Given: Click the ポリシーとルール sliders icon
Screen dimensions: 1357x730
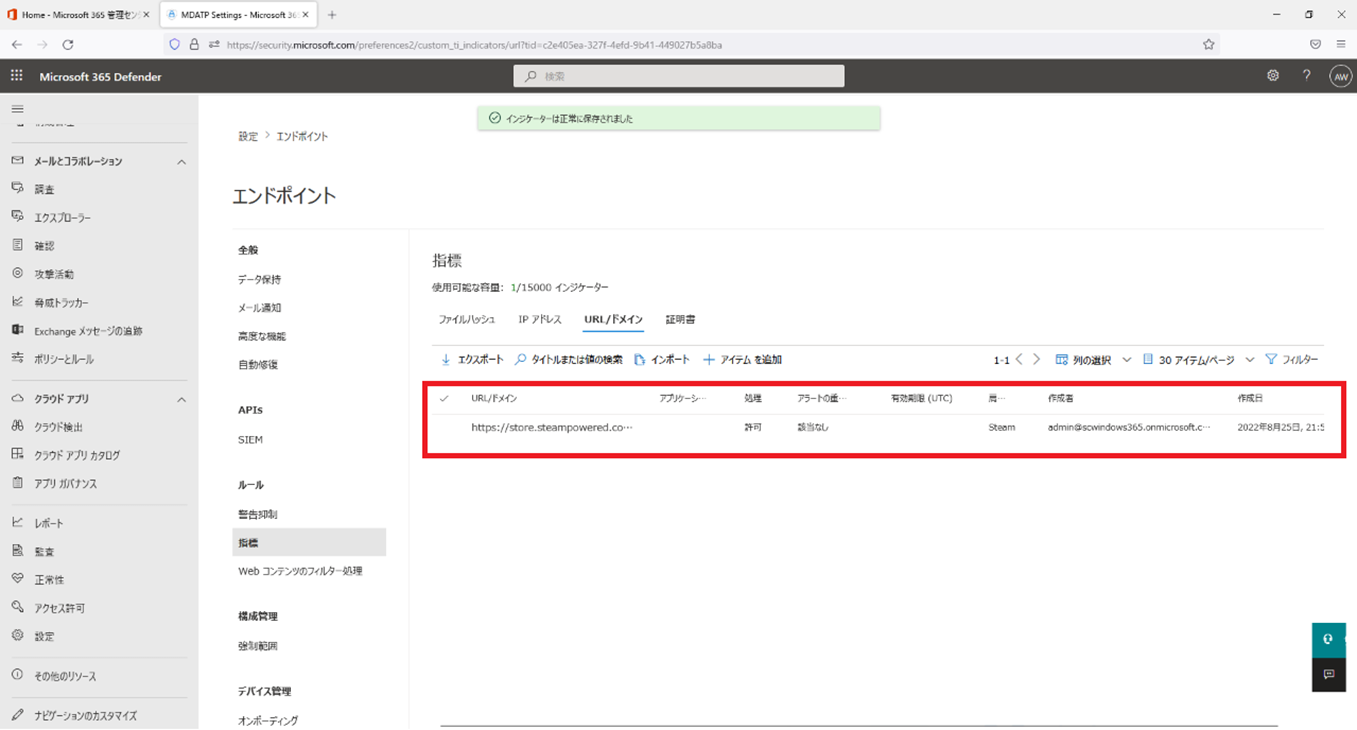Looking at the screenshot, I should (17, 358).
